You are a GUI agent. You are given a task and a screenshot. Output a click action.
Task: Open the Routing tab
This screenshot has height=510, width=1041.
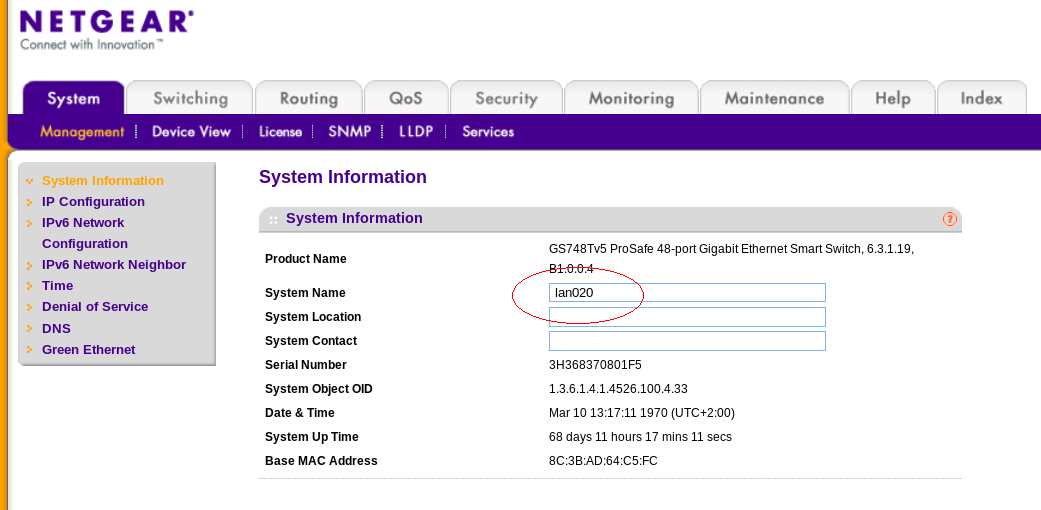coord(309,98)
